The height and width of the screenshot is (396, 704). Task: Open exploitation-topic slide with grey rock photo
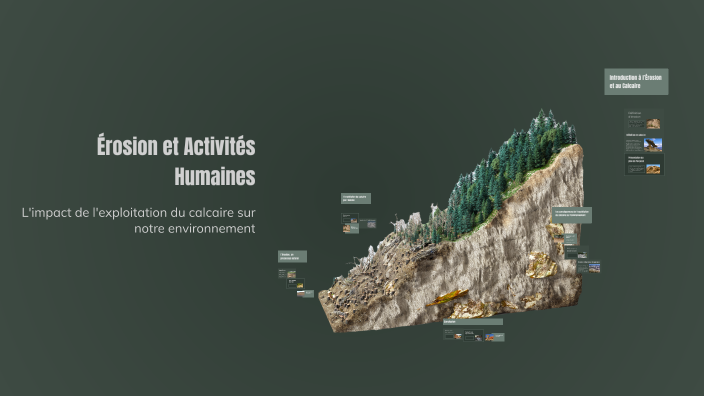point(368,224)
